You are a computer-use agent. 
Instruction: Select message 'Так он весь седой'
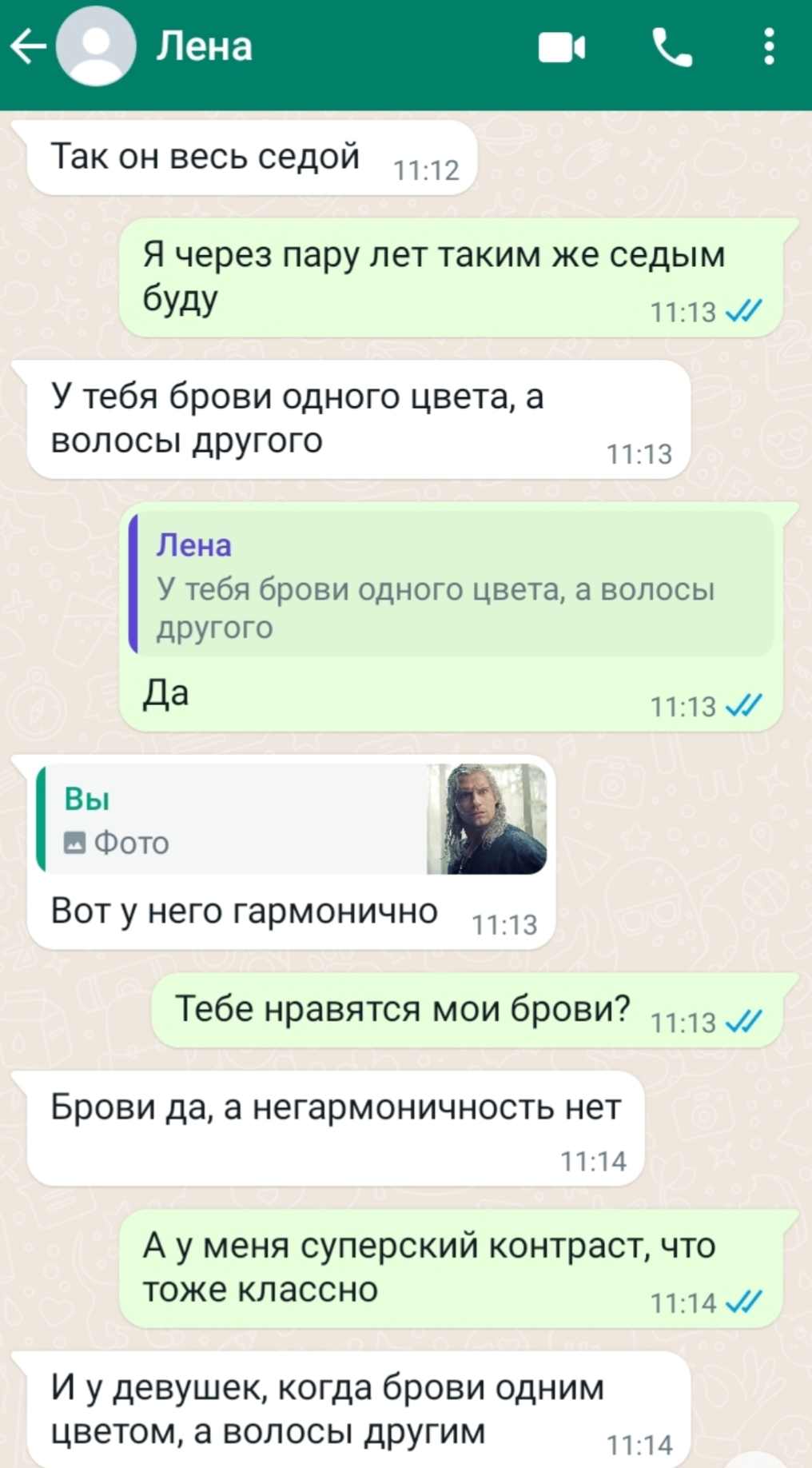(253, 158)
